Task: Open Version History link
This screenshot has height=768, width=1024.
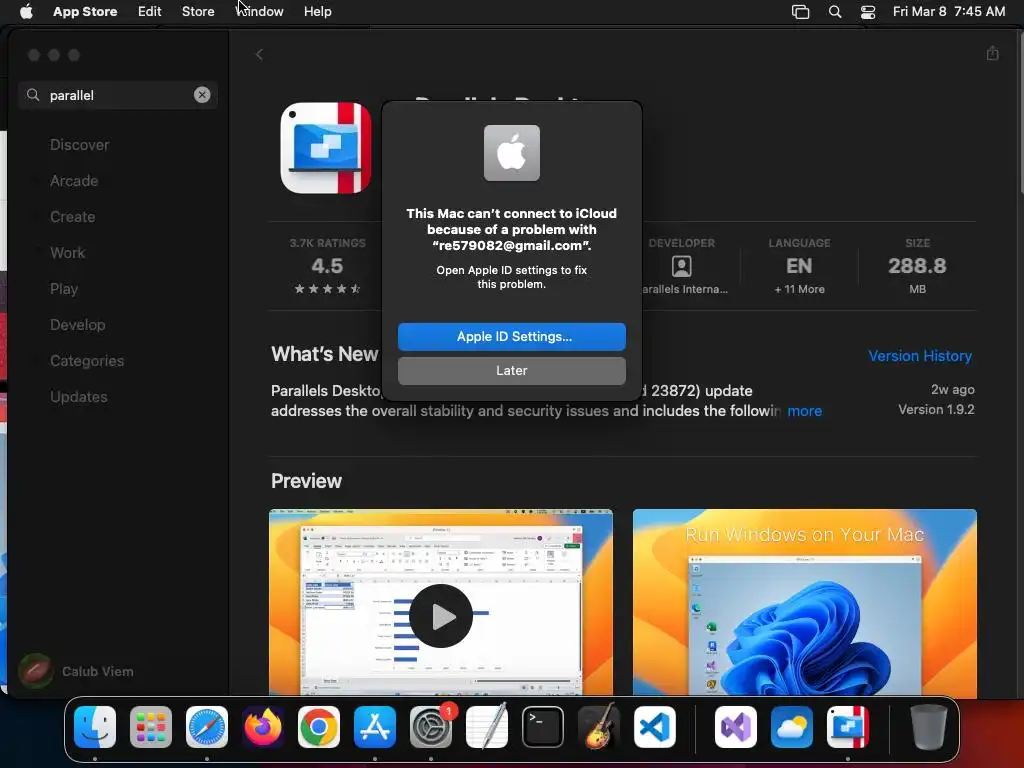Action: coord(920,356)
